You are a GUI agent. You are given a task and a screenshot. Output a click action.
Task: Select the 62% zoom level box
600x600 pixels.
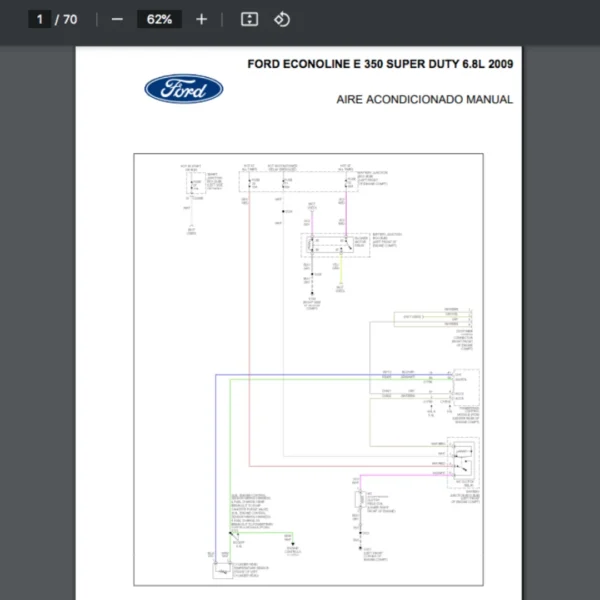[x=159, y=19]
